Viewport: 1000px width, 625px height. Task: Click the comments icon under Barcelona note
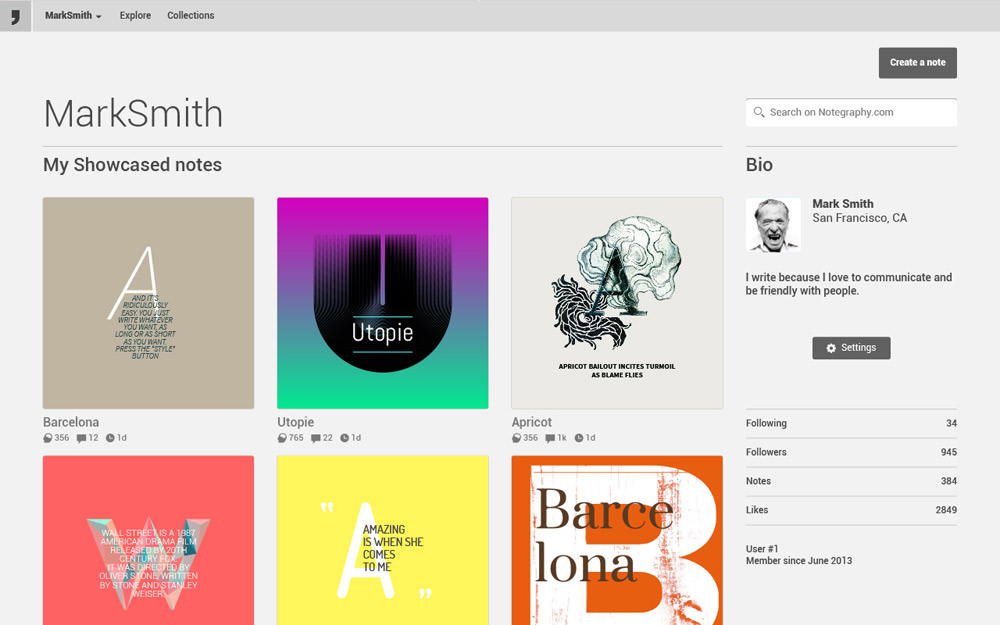click(82, 438)
